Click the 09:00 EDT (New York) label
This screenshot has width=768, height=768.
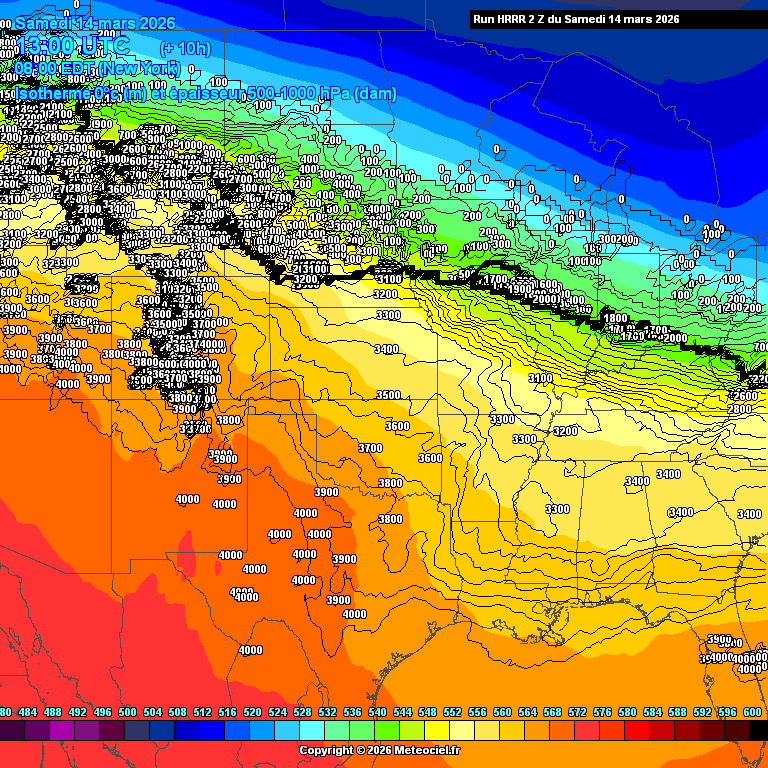[x=97, y=68]
